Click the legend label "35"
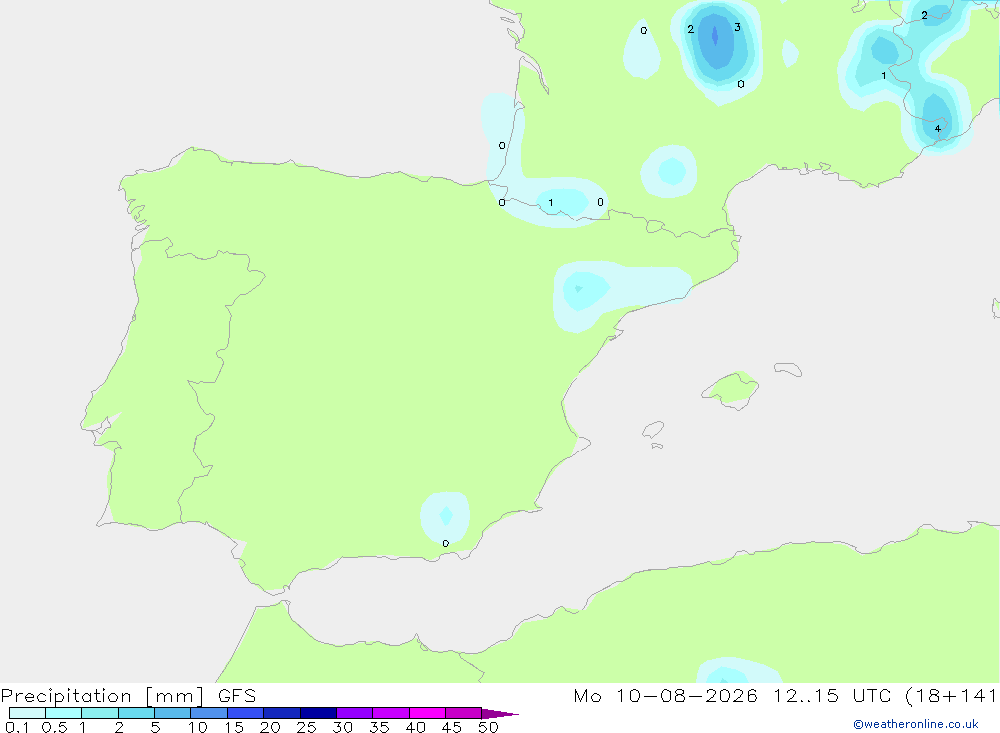1000x733 pixels. pyautogui.click(x=379, y=727)
